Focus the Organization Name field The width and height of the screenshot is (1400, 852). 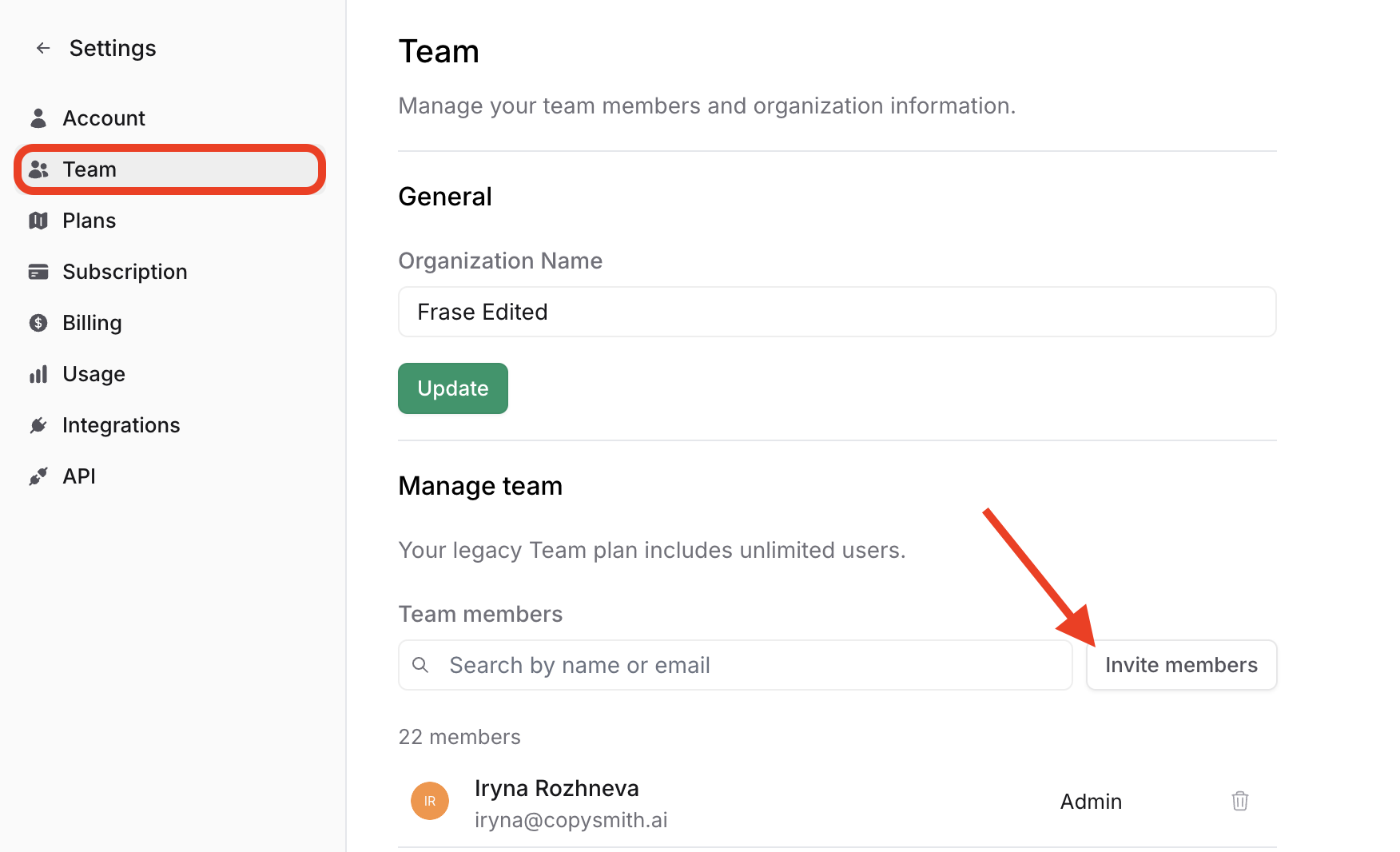[x=836, y=312]
